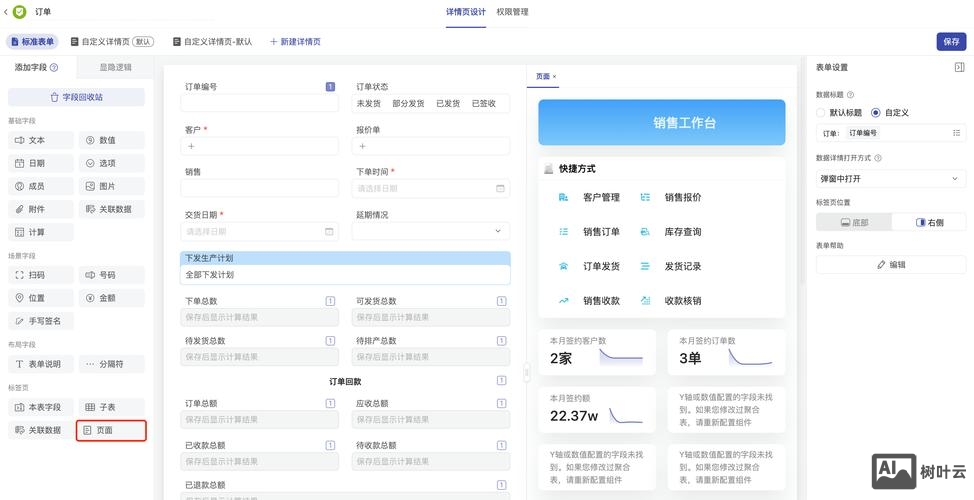
Task: Open 客户管理 shortcut
Action: 590,198
